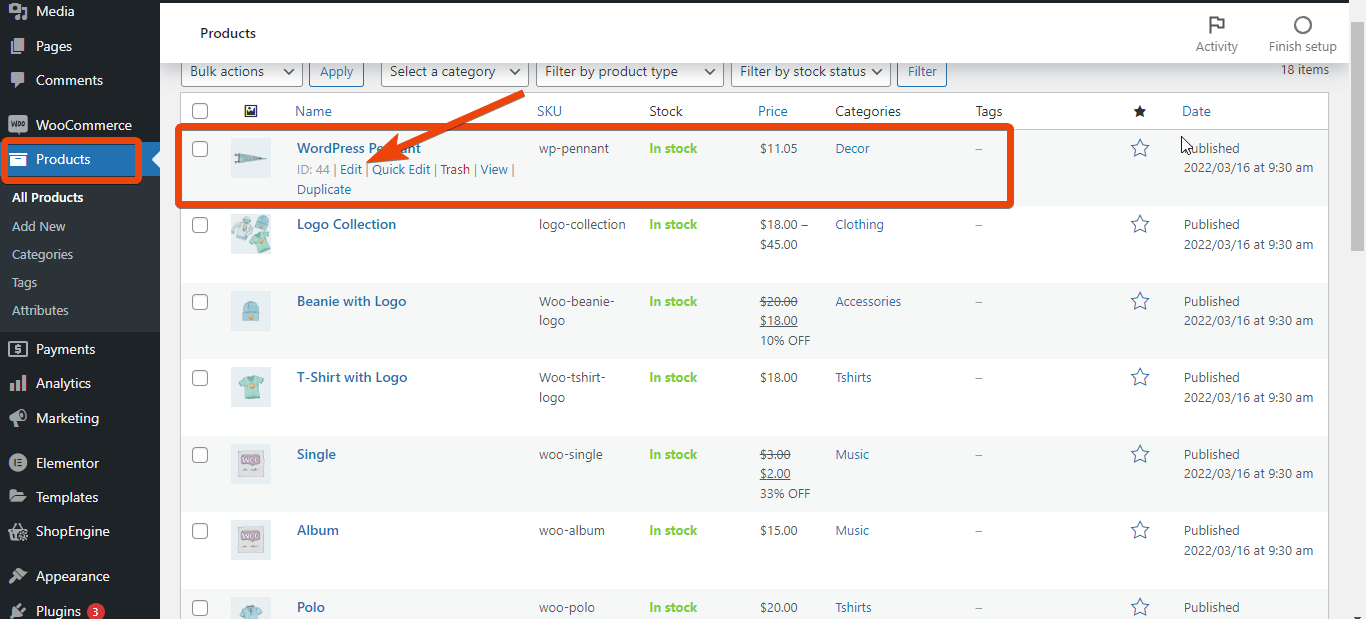Sort products by Price column

coord(773,111)
